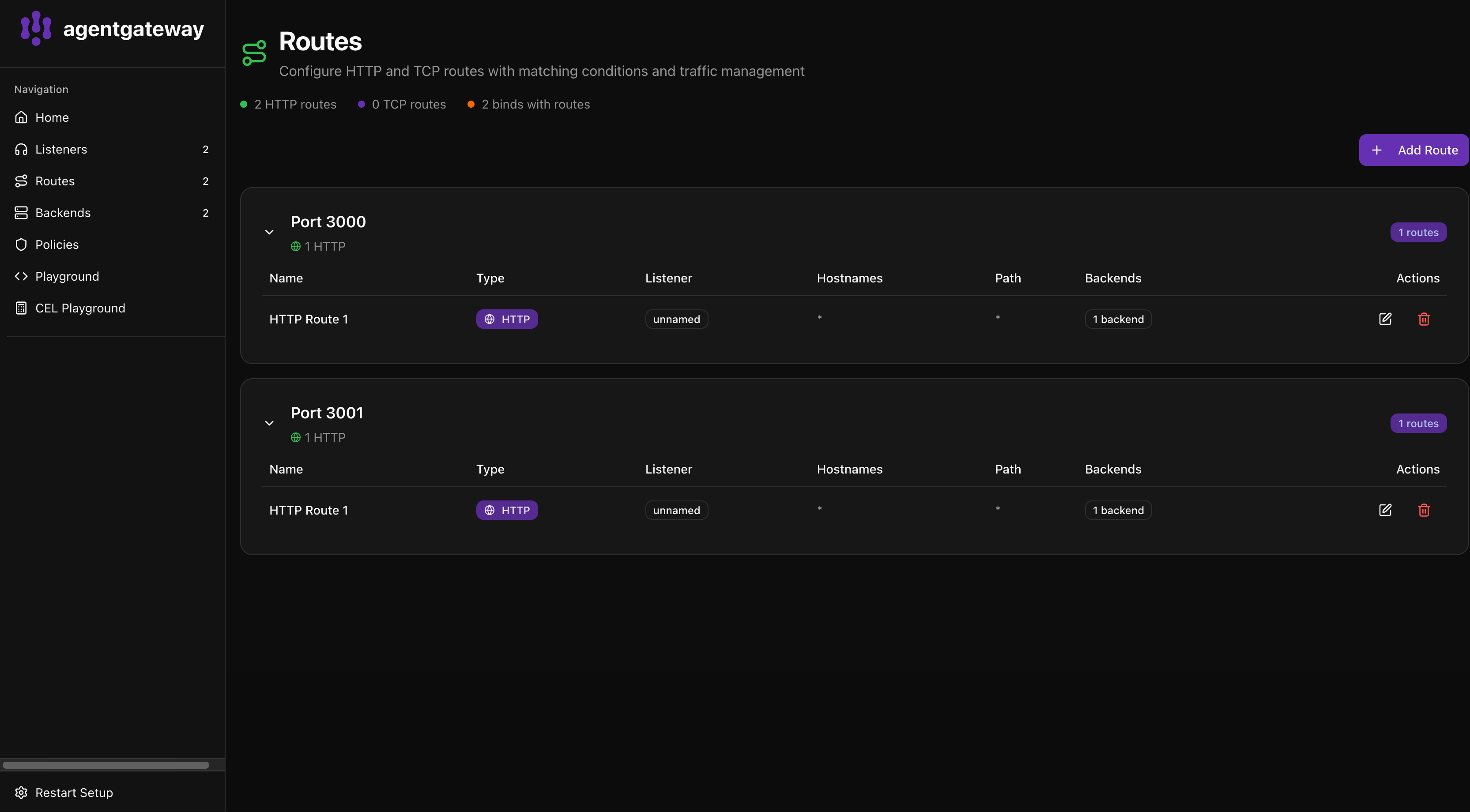
Task: Expand the HTTP type badge on Port 3000 route
Action: (507, 319)
